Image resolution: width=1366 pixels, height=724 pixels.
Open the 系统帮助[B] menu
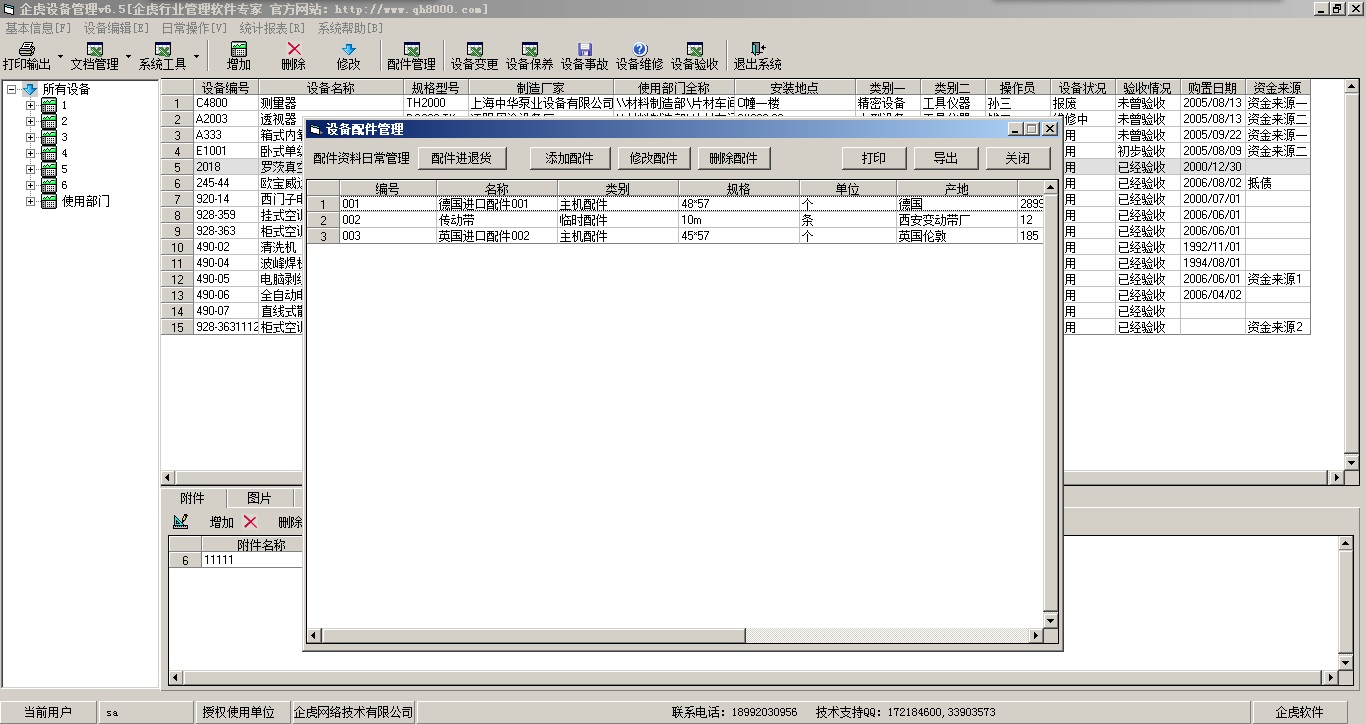coord(350,28)
